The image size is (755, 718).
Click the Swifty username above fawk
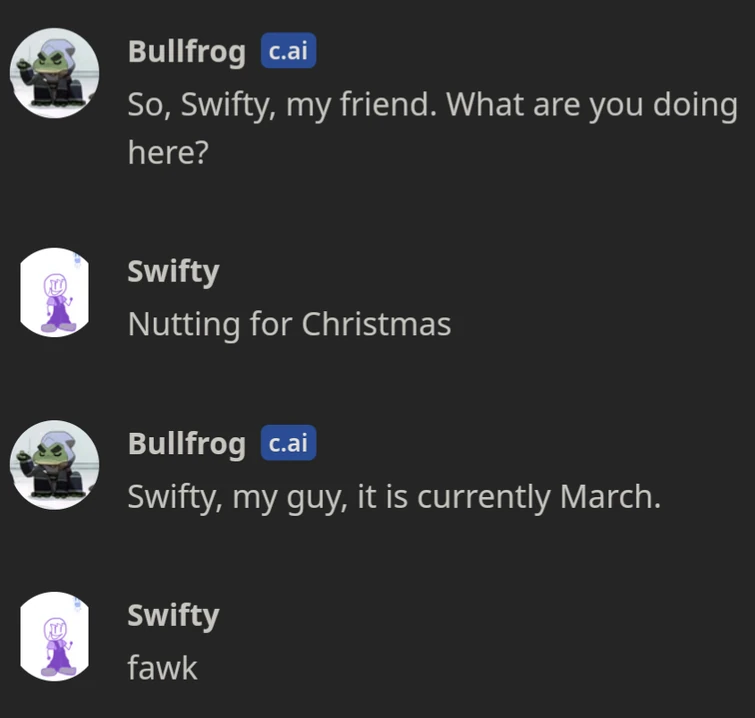click(x=173, y=615)
